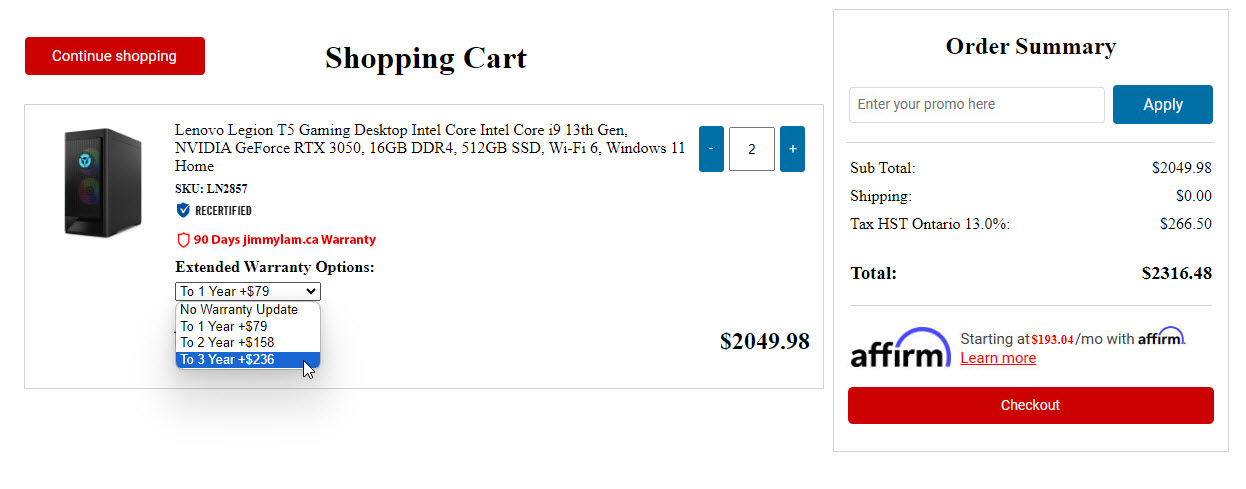Click the large Affirm logo

(x=900, y=348)
